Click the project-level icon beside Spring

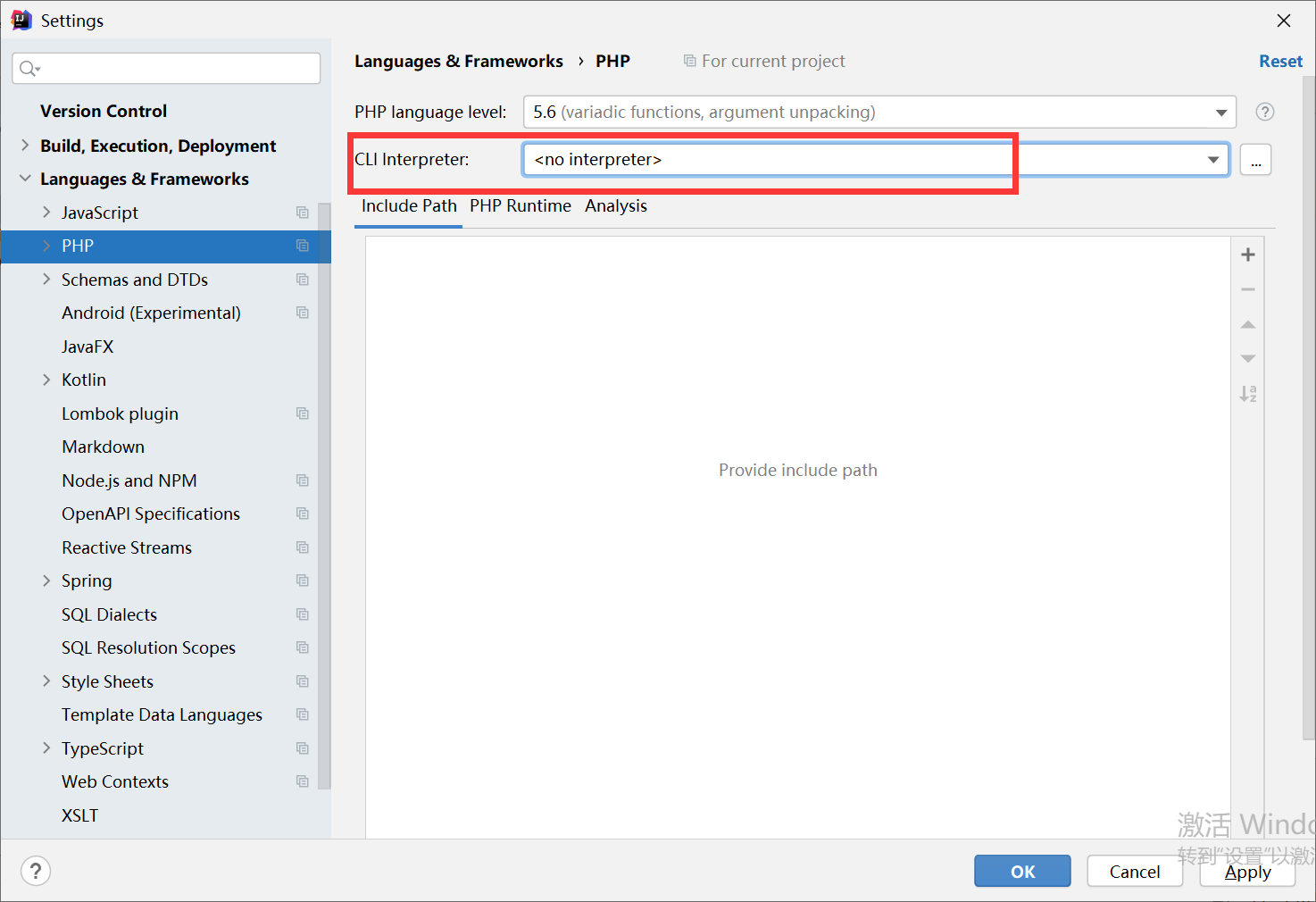coord(303,580)
